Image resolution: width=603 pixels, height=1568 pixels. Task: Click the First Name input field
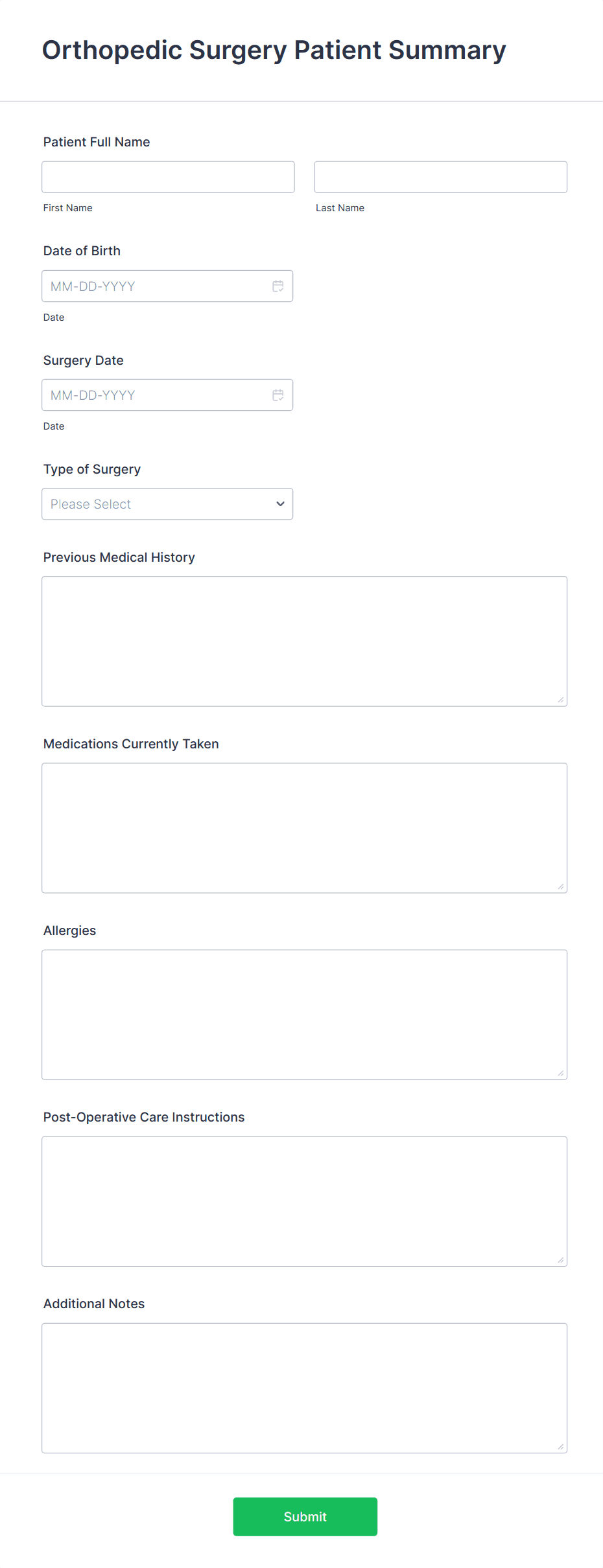pos(168,176)
